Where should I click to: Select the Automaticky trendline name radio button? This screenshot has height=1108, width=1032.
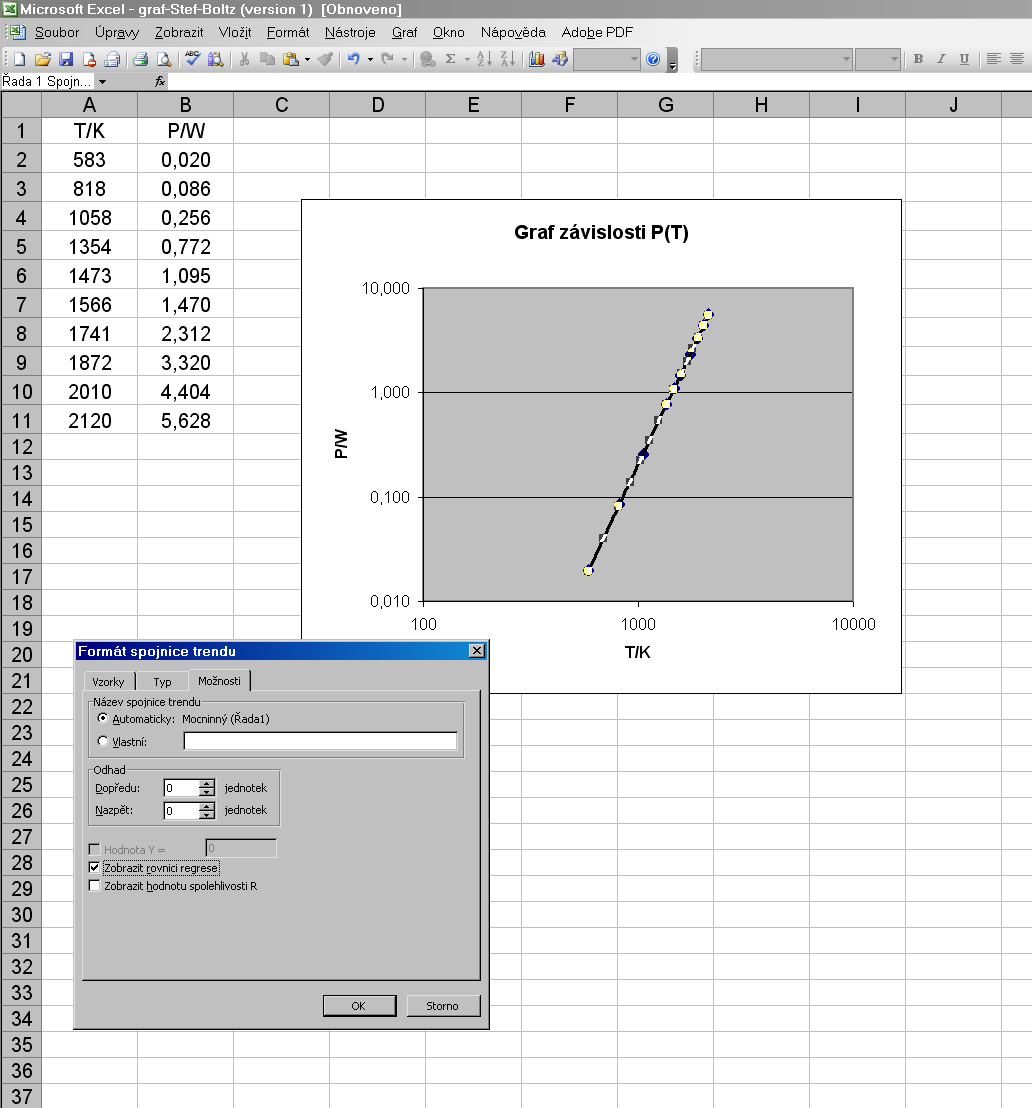point(103,718)
